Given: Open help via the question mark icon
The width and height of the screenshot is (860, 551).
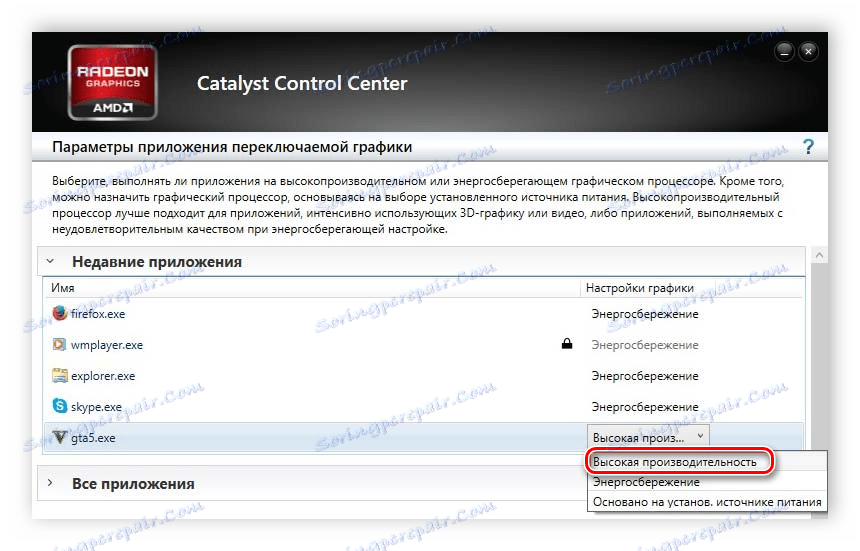Looking at the screenshot, I should pyautogui.click(x=808, y=147).
